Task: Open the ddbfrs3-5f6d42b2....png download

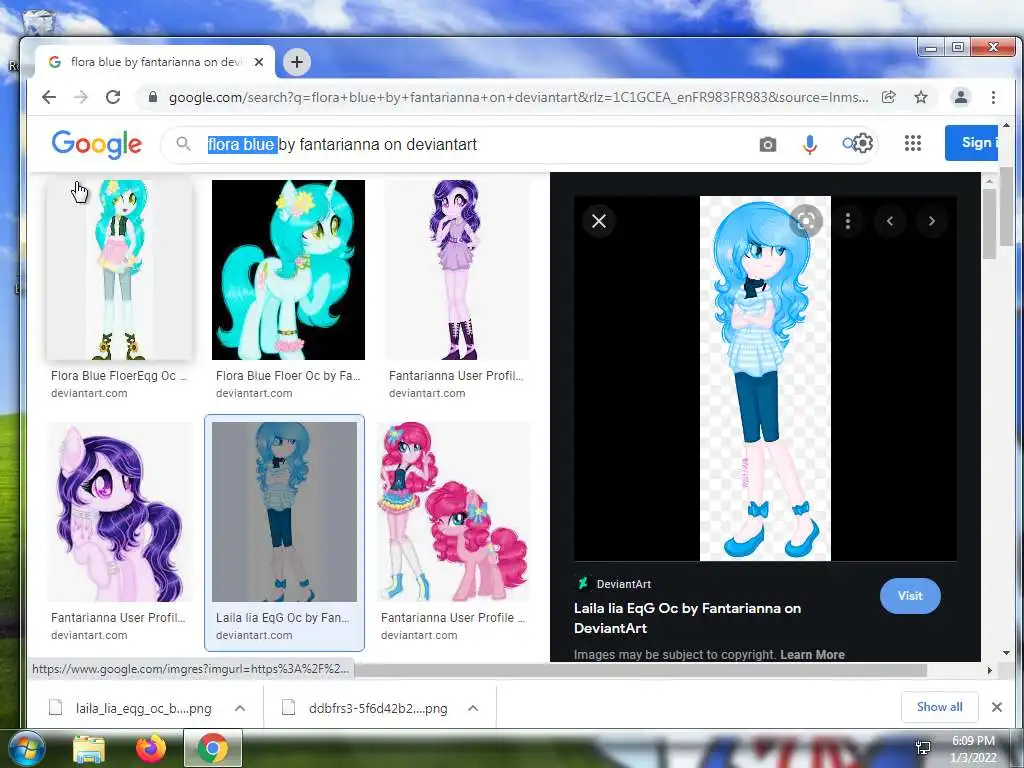Action: (366, 708)
